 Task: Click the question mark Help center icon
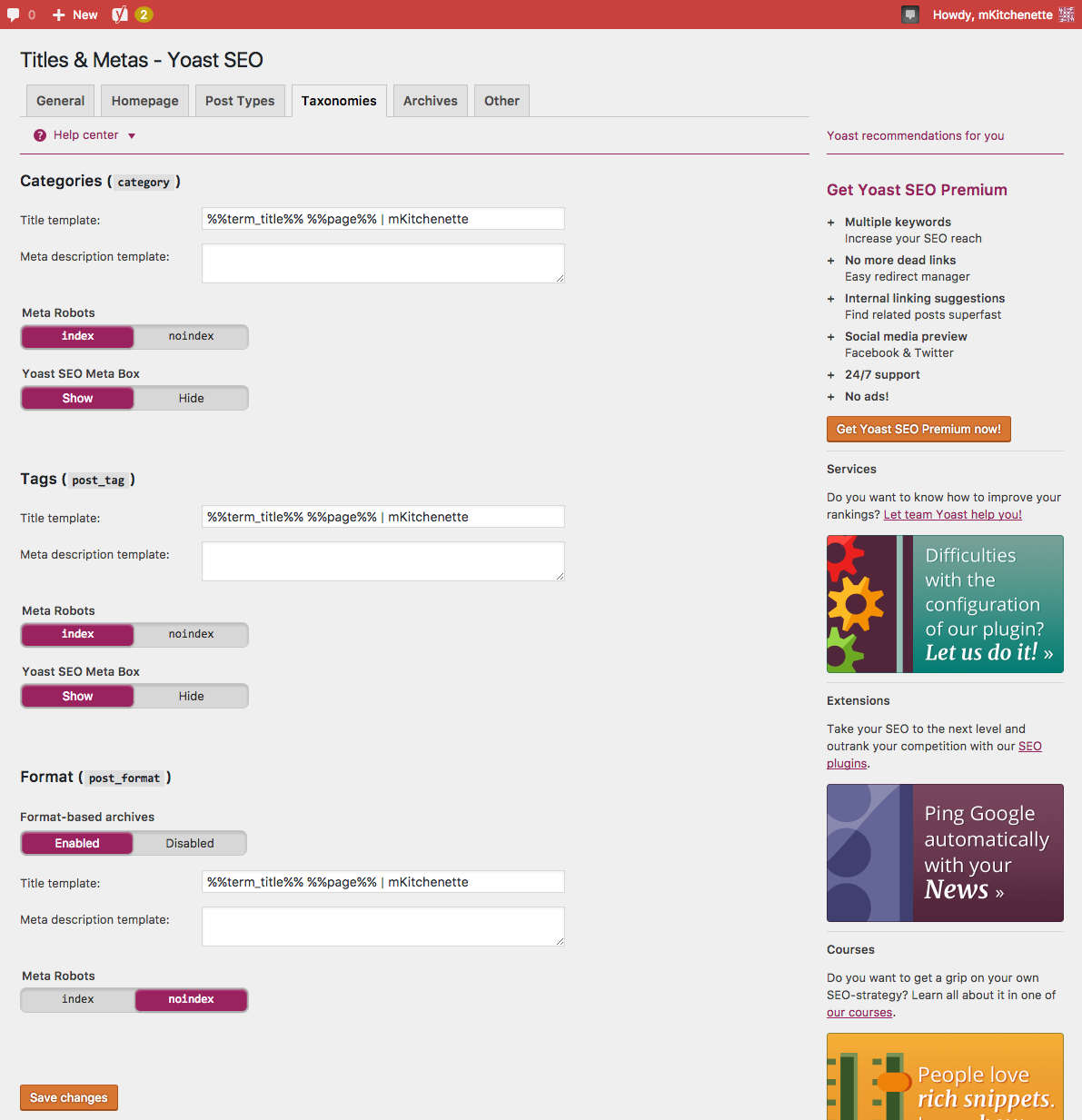point(40,135)
